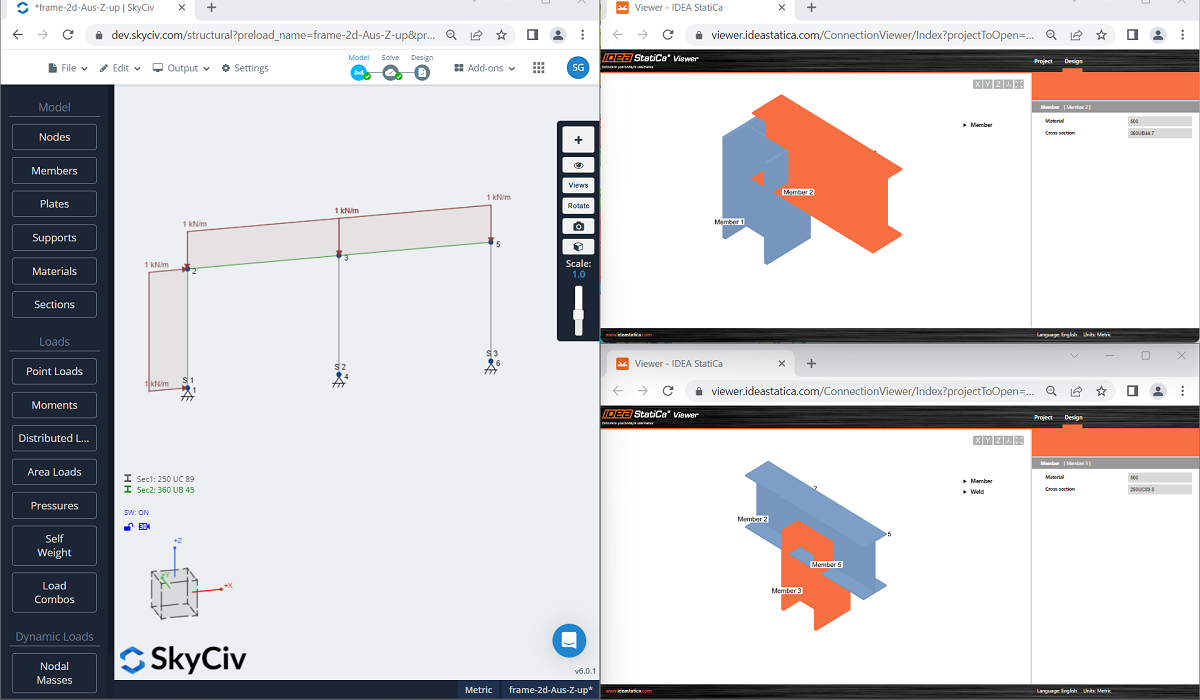Open the SkyCiv apps grid icon
This screenshot has width=1200, height=700.
pyautogui.click(x=539, y=68)
